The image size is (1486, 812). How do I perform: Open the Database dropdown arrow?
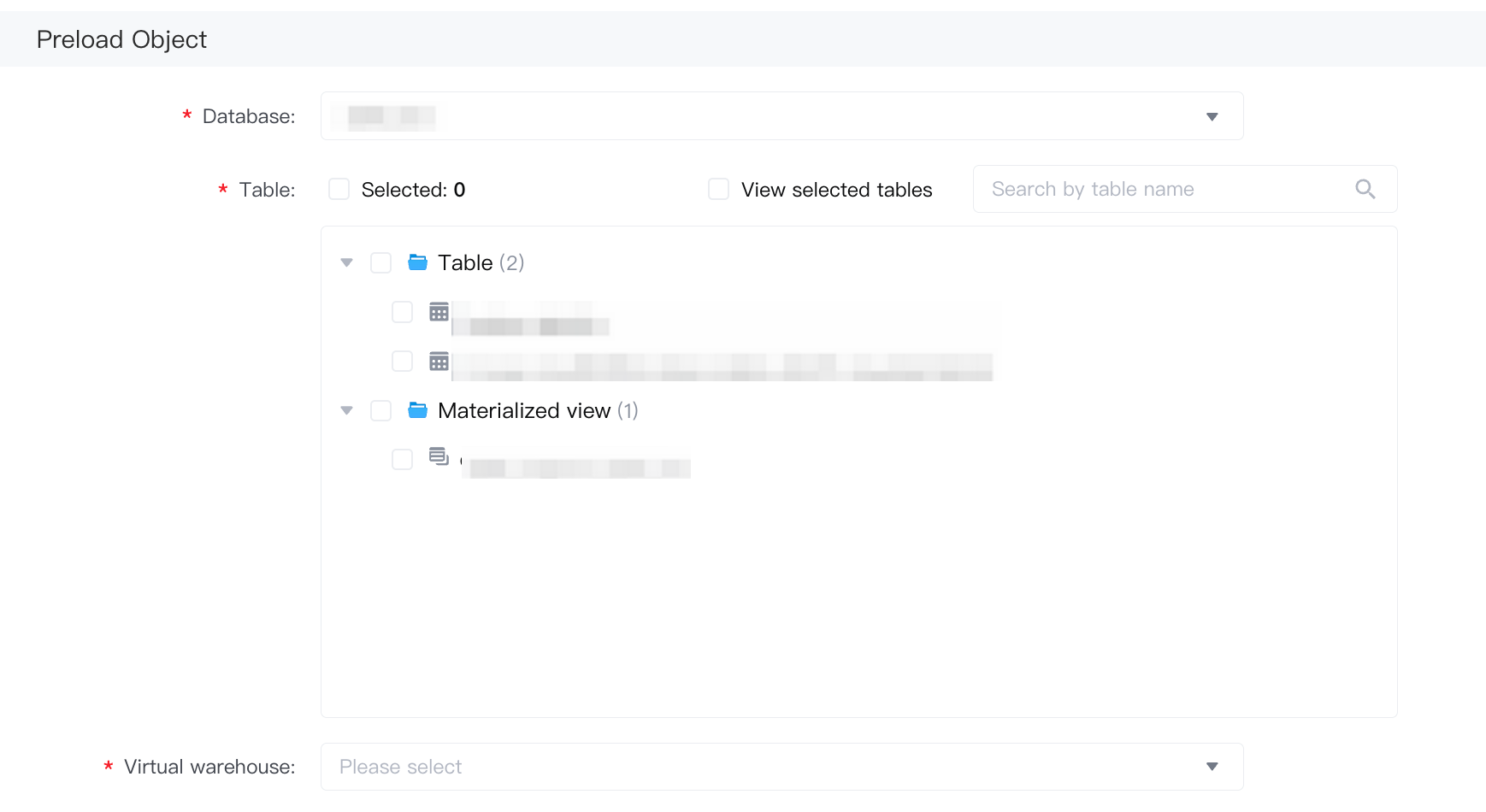1212,116
